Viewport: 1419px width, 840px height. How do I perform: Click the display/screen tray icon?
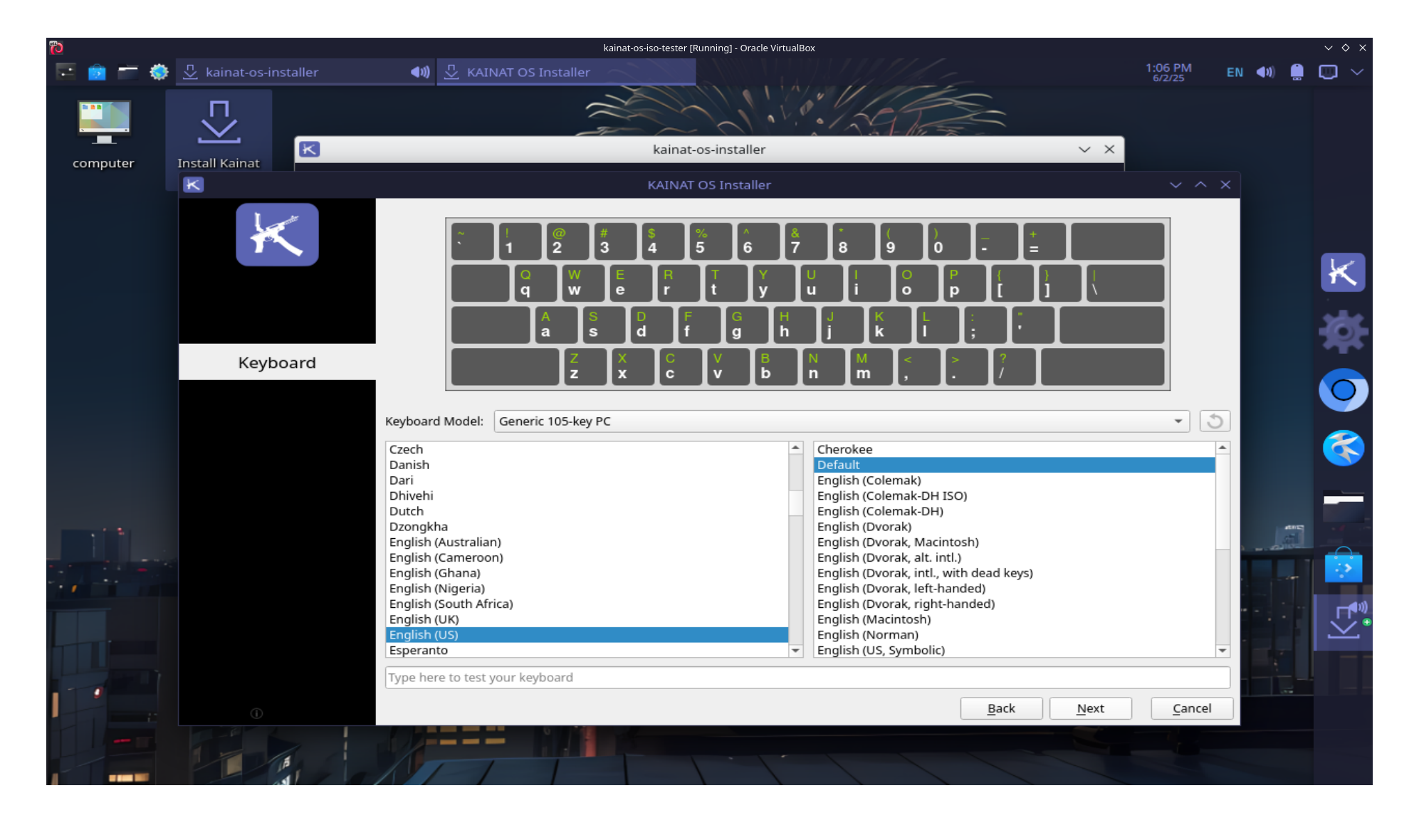1328,72
